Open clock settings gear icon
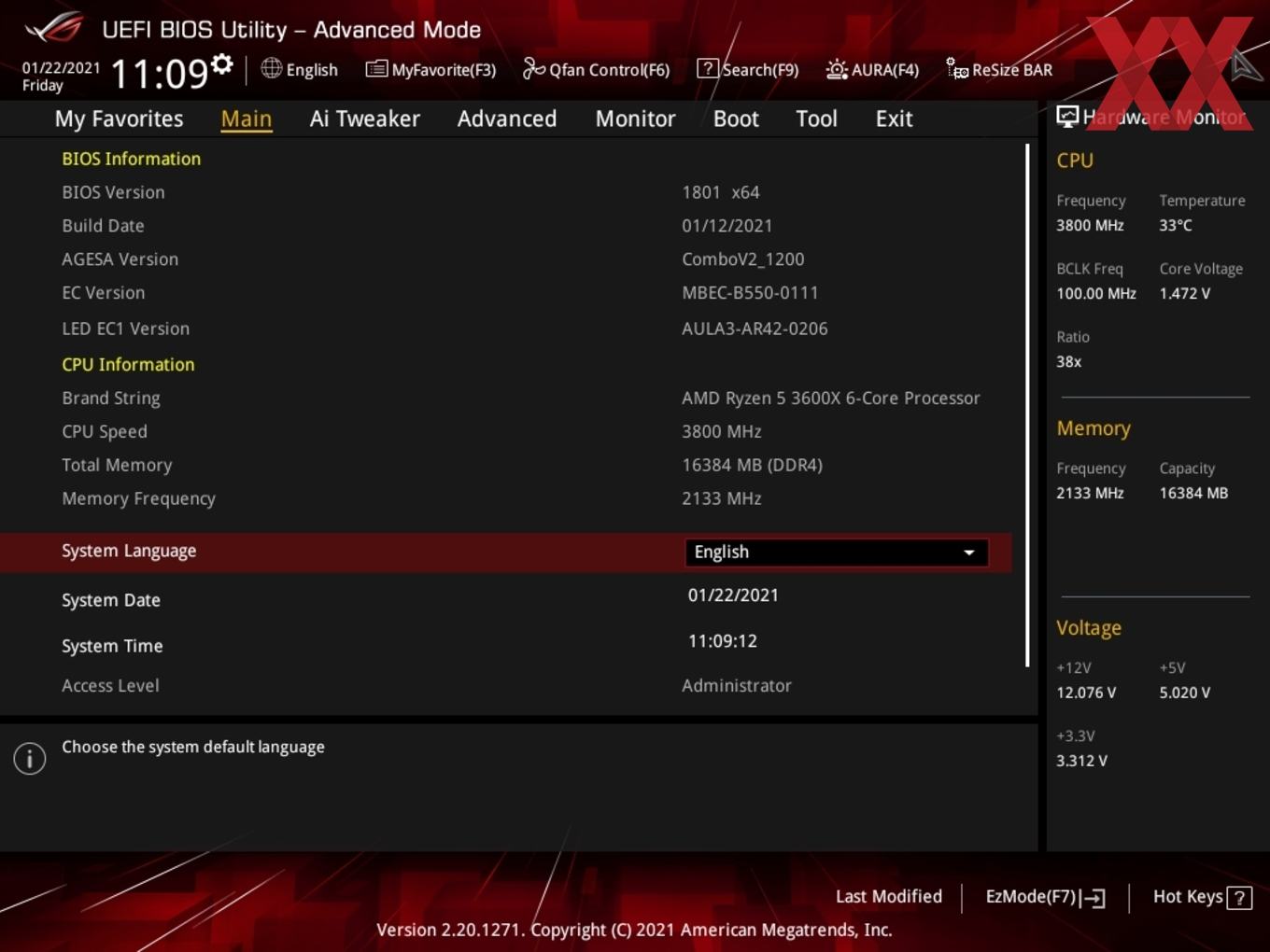 click(x=221, y=64)
